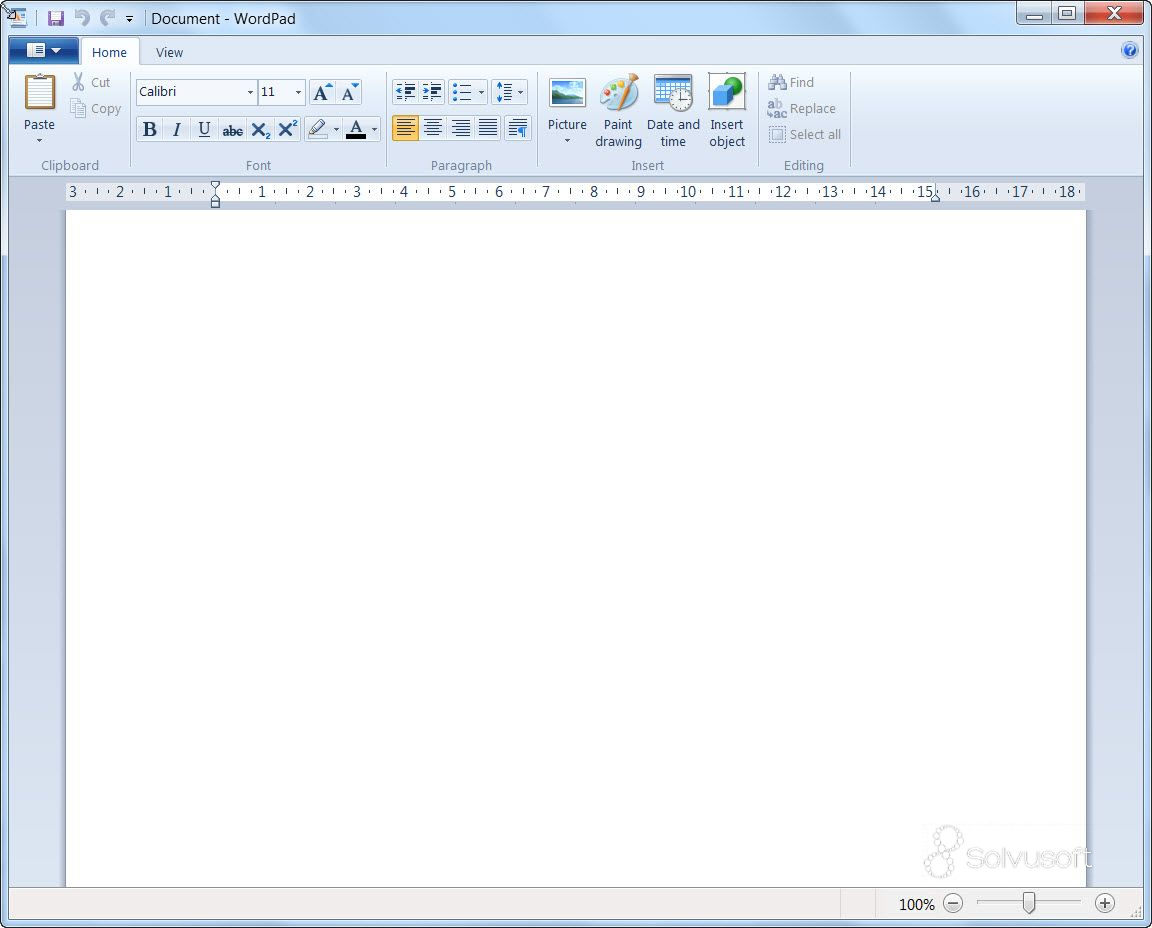Click the Cut scissors command

click(91, 82)
